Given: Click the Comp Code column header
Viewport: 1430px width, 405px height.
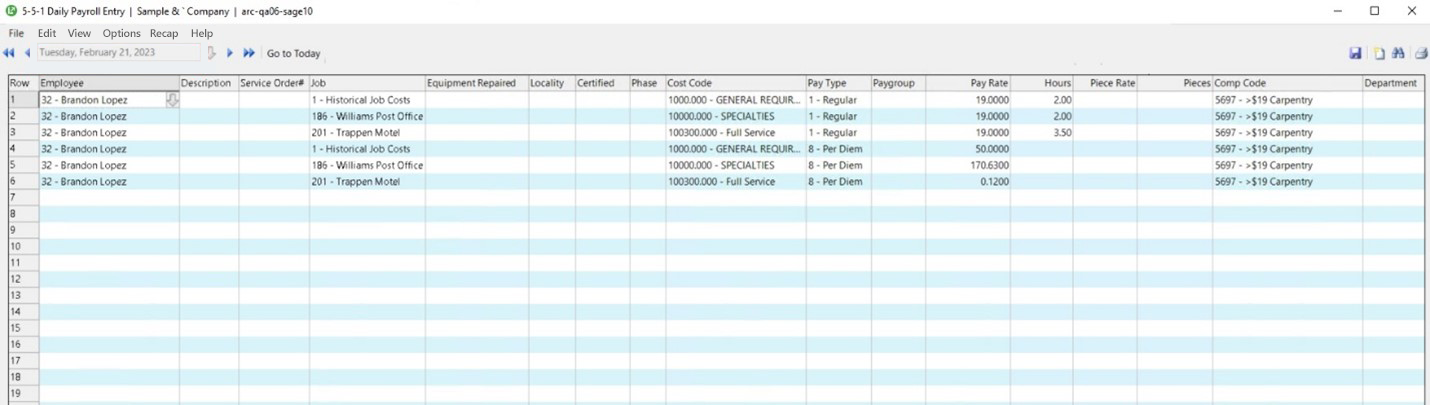Looking at the screenshot, I should click(1287, 83).
